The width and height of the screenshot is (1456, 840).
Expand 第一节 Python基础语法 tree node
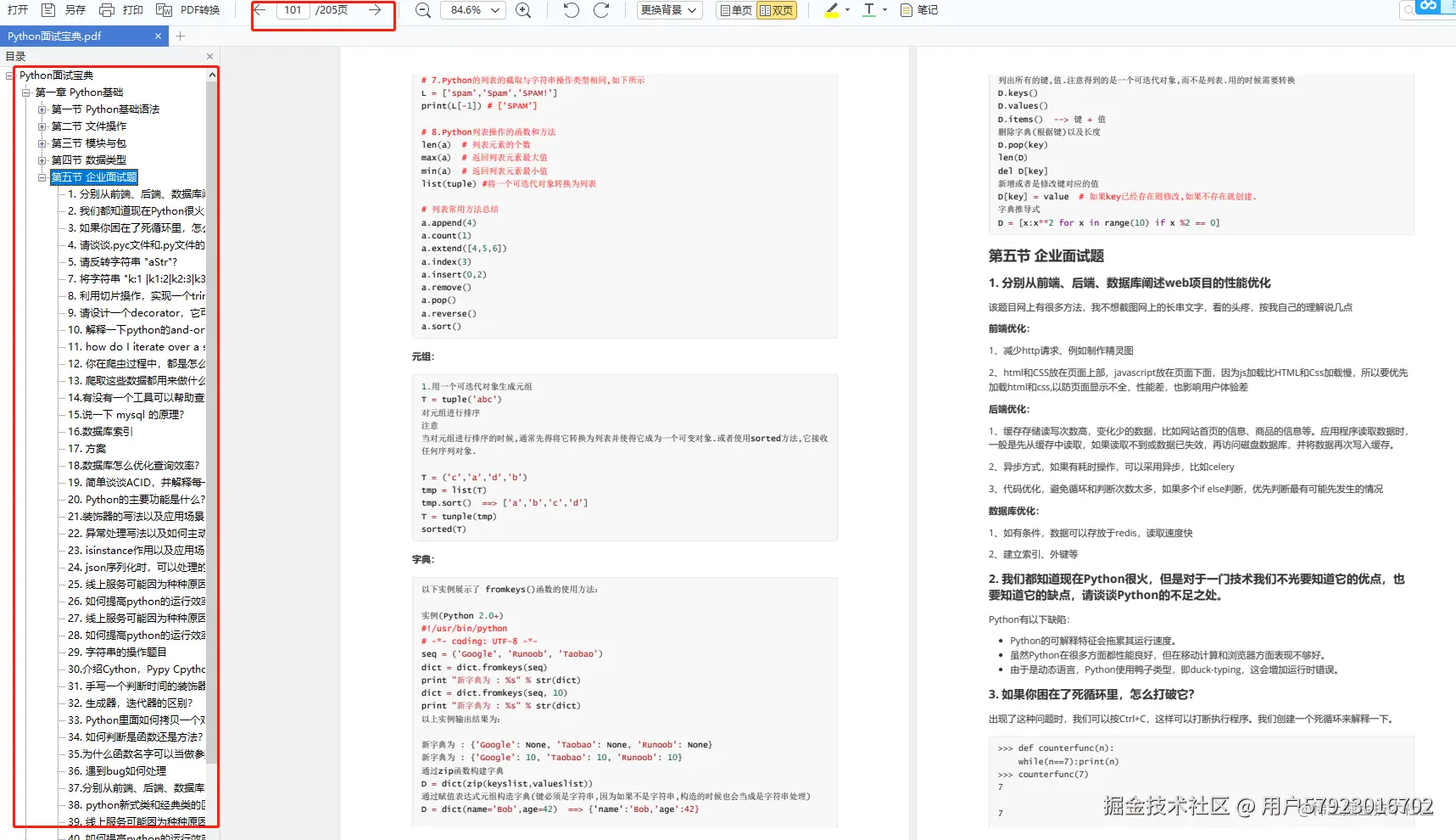coord(42,109)
